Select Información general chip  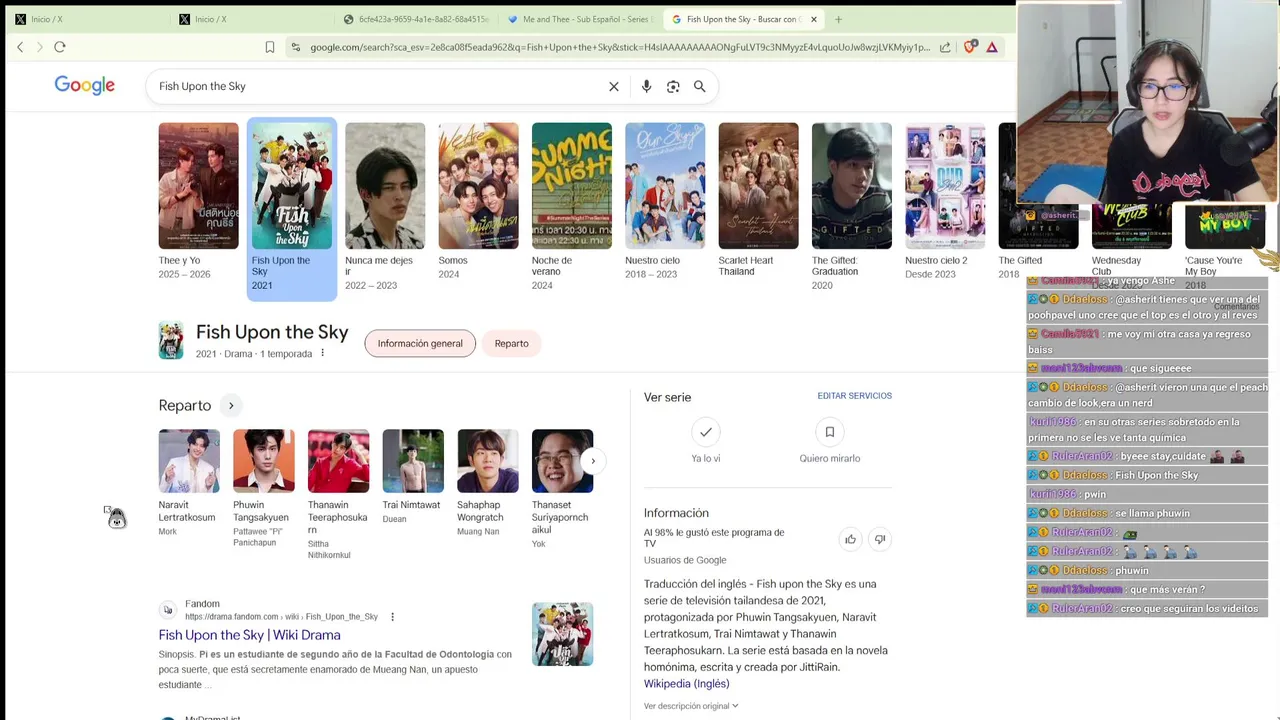420,343
